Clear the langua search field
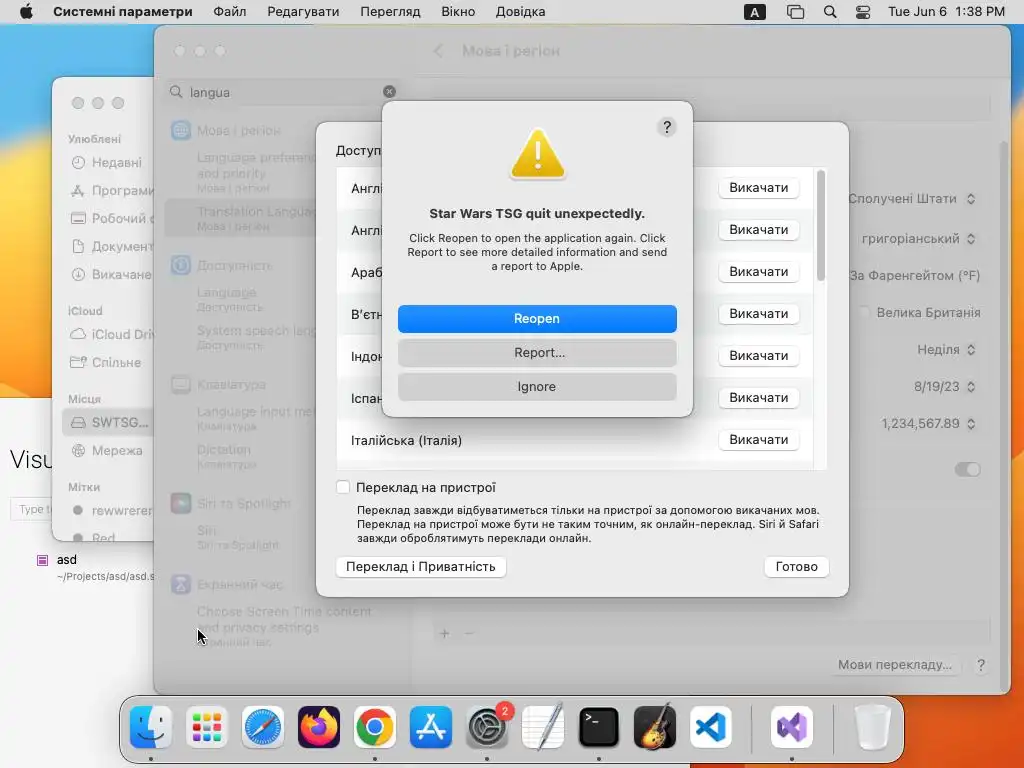The height and width of the screenshot is (768, 1024). coord(389,91)
